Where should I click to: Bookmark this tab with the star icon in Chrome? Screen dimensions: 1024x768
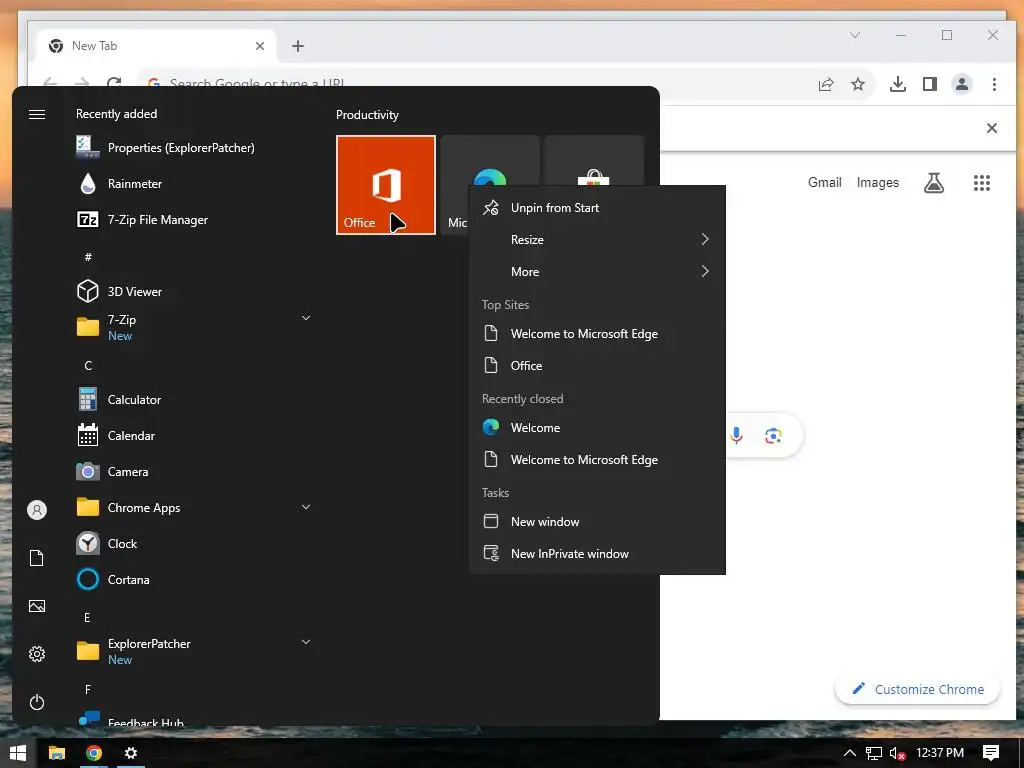[x=858, y=84]
